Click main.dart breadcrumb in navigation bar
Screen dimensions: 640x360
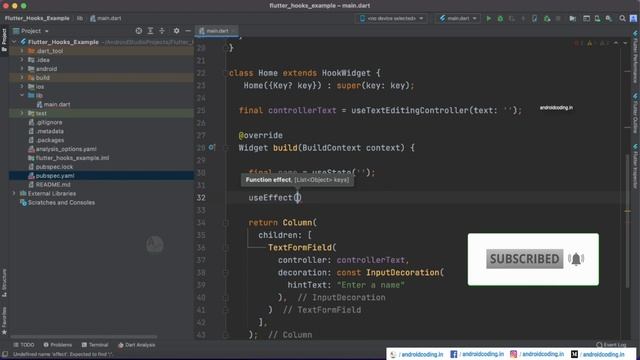106,18
